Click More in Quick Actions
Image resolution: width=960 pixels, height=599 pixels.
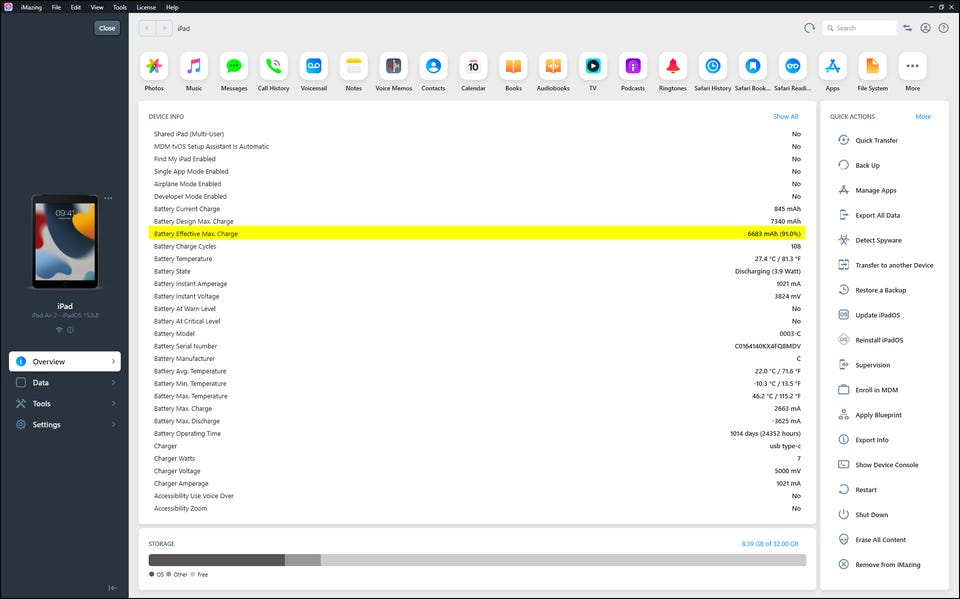point(923,116)
